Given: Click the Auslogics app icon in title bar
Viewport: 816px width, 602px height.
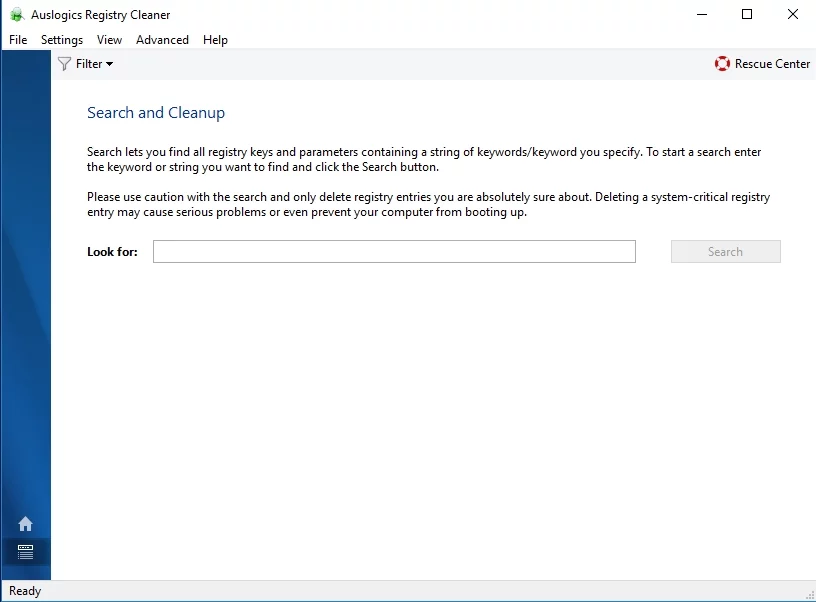Looking at the screenshot, I should point(17,15).
